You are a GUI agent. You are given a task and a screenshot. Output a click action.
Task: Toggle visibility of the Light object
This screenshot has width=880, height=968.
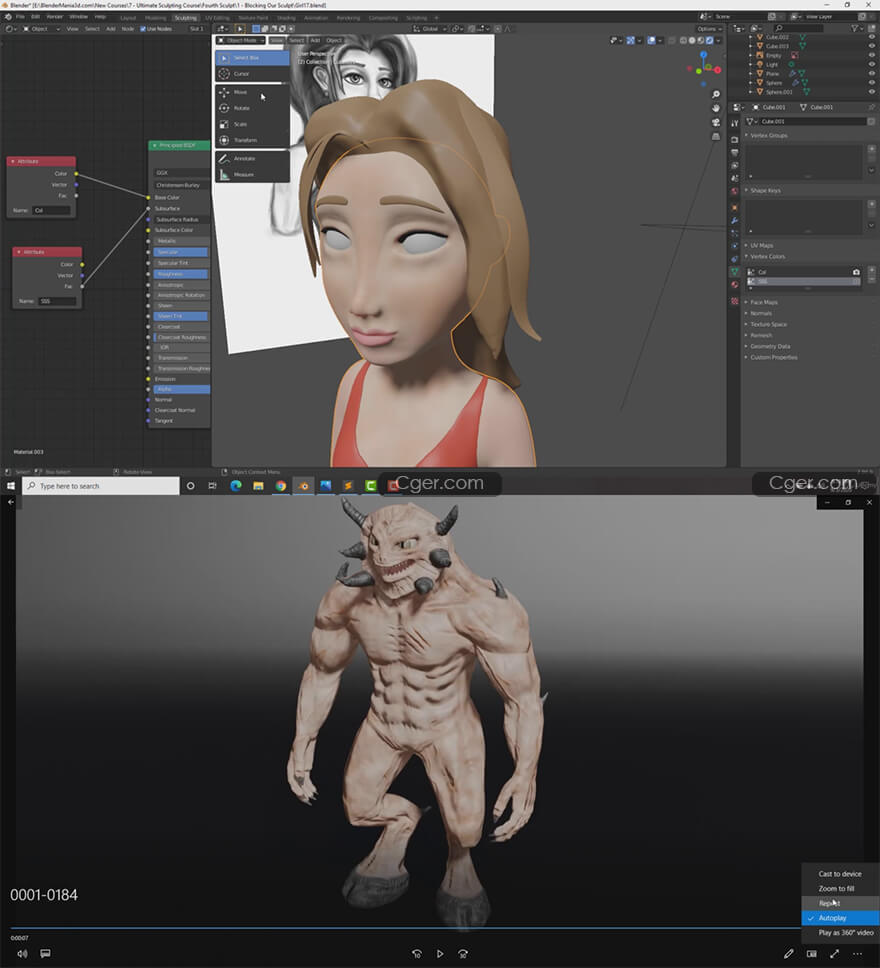tap(871, 64)
